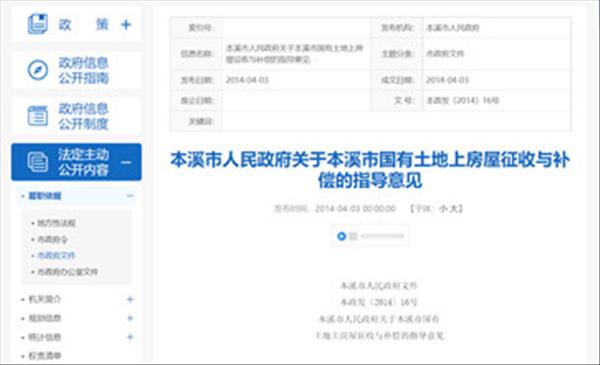Click 主题分类 value 市政府文件 in table
Screen dimensions: 600x365
pos(445,54)
